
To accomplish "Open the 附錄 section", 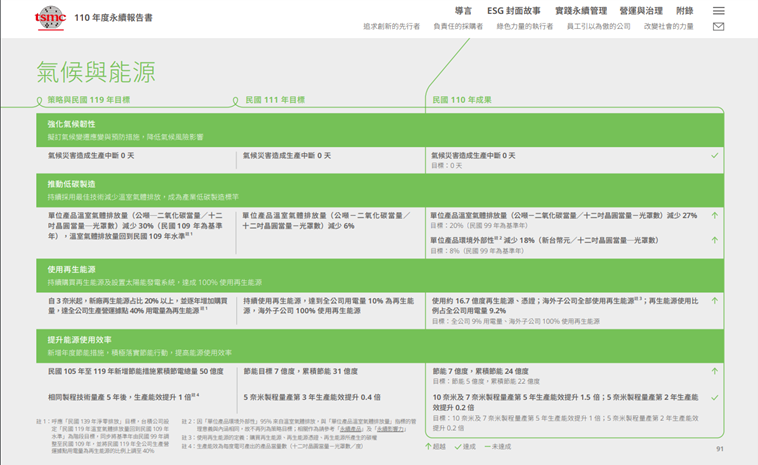I will pyautogui.click(x=684, y=10).
